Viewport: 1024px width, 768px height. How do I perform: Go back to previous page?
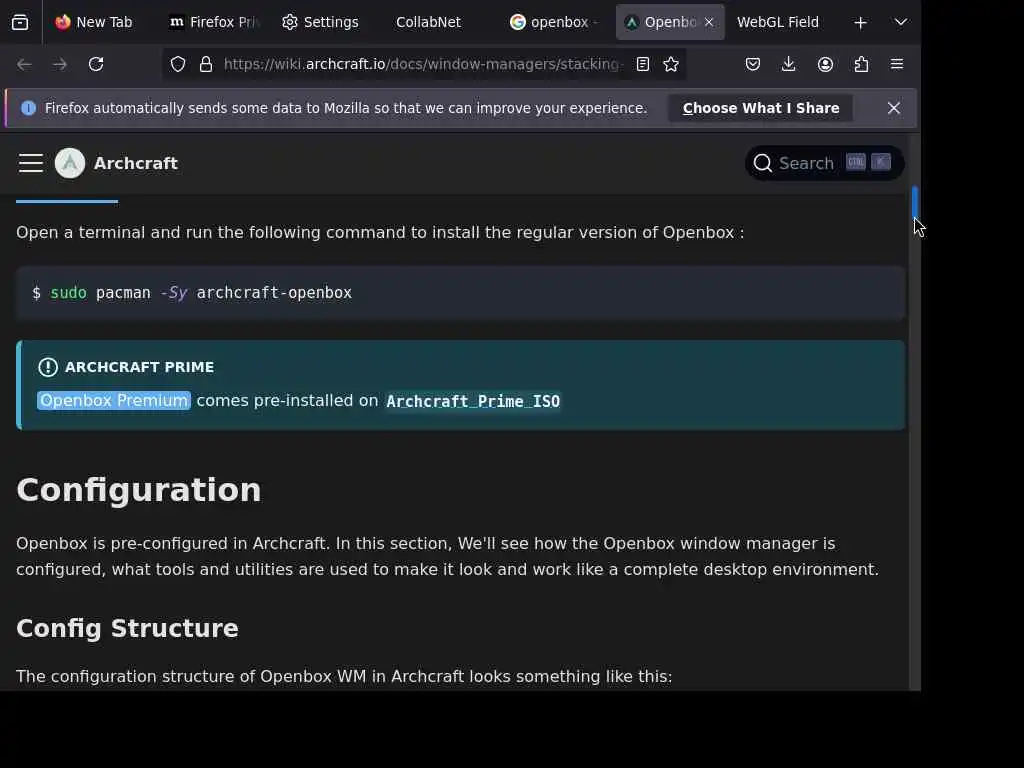(x=24, y=64)
